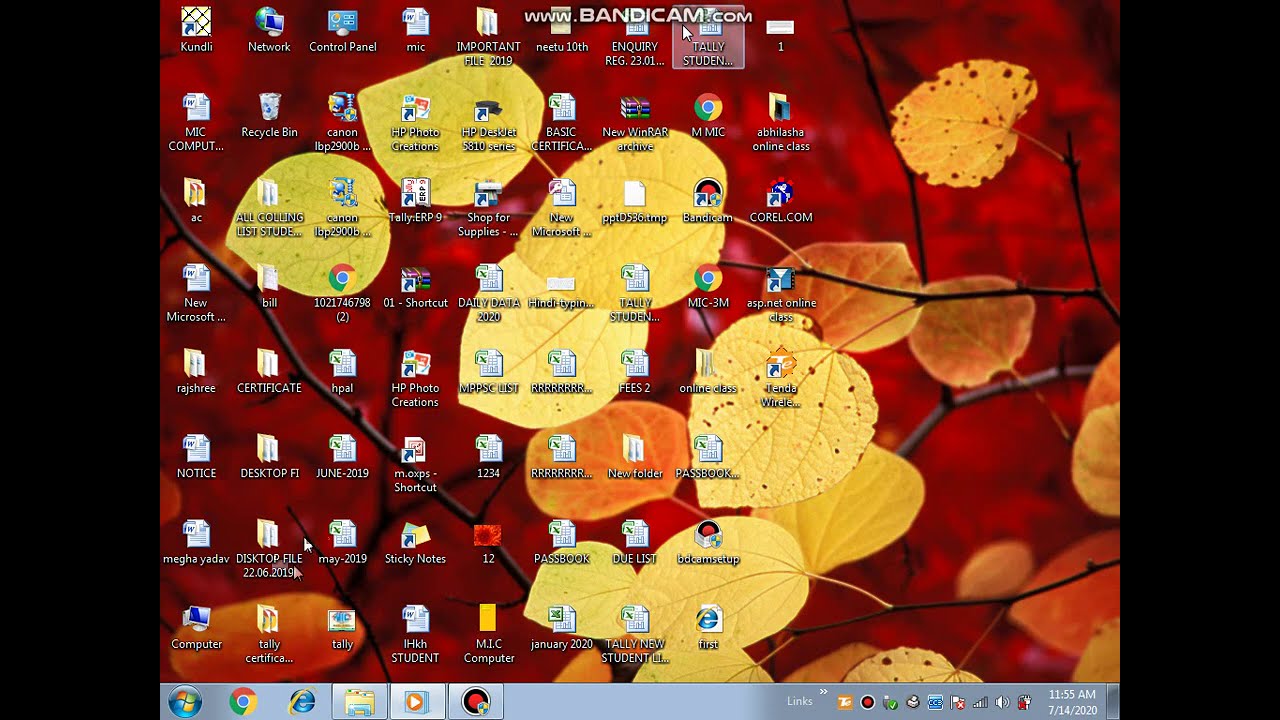
Task: Open the bill folder
Action: click(269, 285)
